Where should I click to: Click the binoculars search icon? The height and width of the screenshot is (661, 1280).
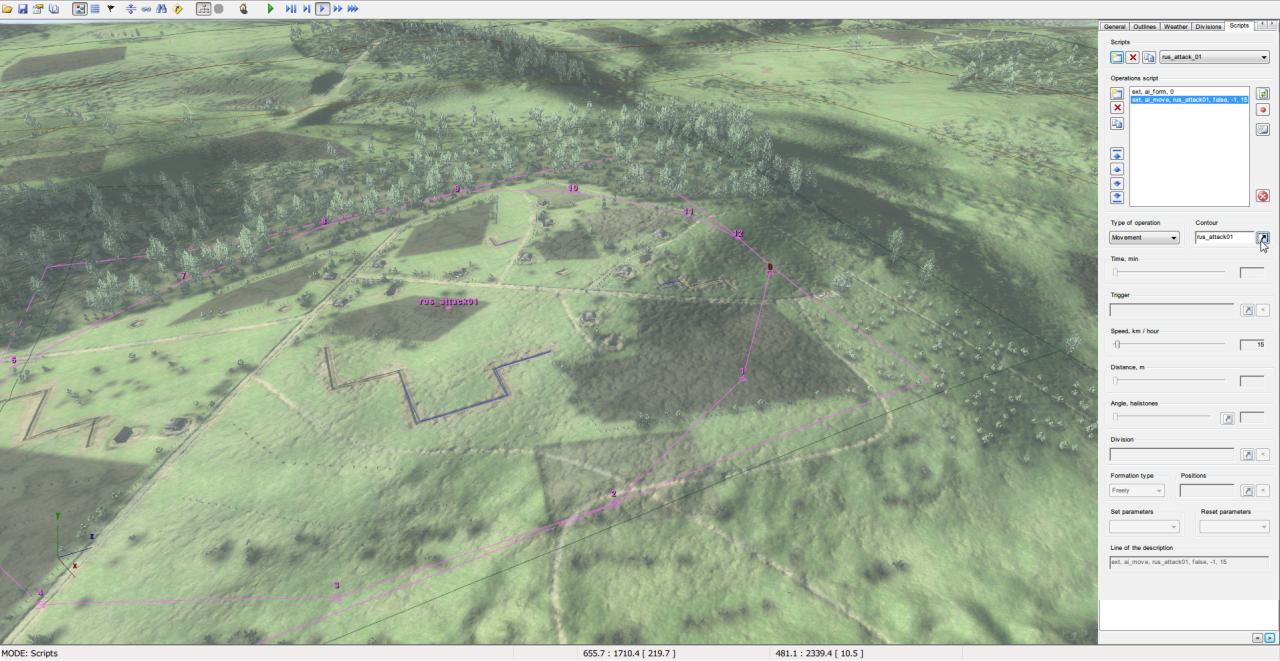(161, 8)
